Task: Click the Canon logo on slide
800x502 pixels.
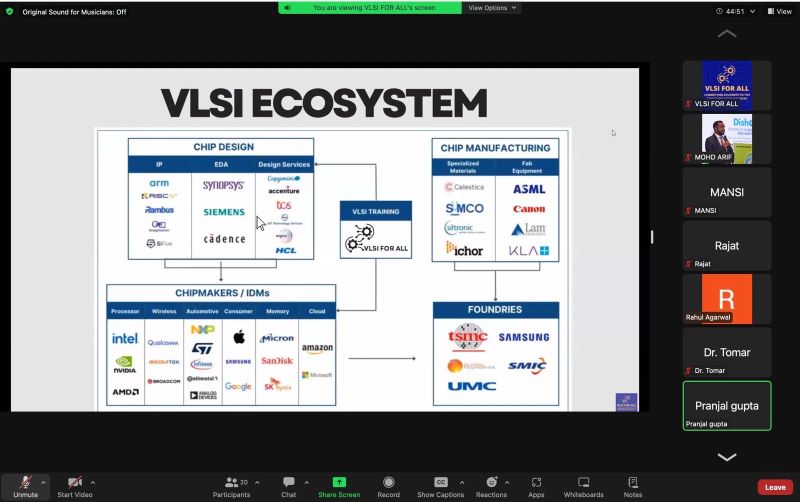Action: pyautogui.click(x=529, y=209)
